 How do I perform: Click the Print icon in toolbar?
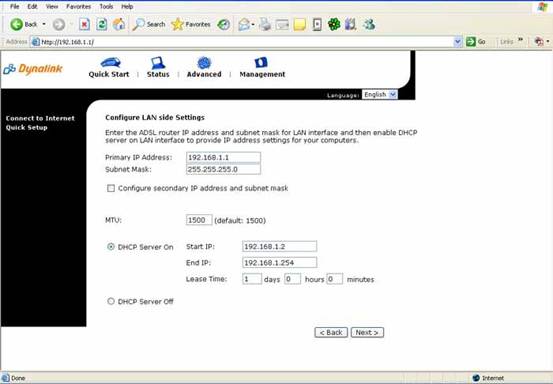265,24
